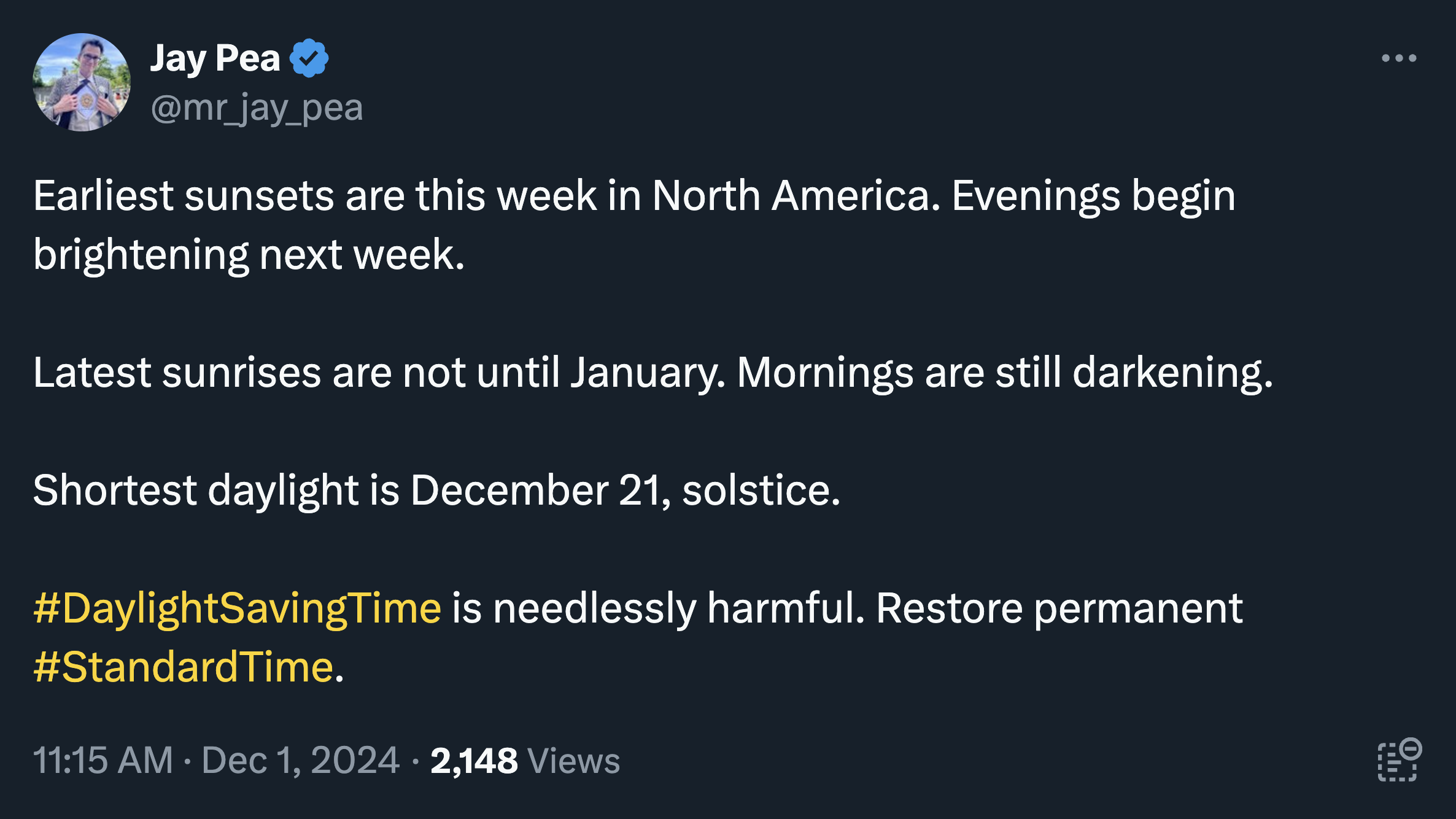The image size is (1456, 819).
Task: Click the 'Shortest daylight is December 21' line
Action: tap(436, 491)
